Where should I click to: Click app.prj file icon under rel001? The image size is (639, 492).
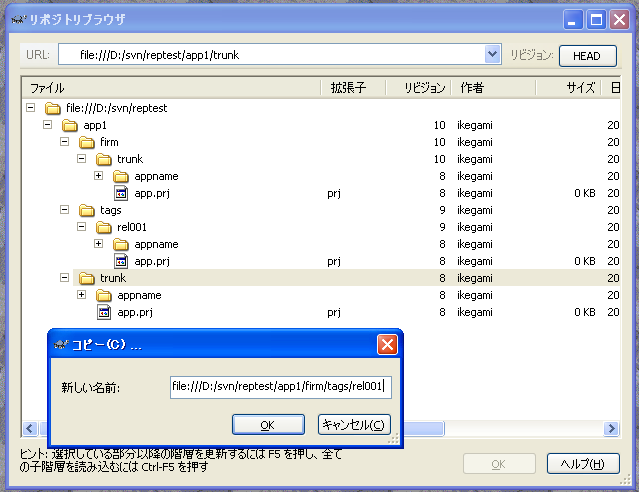click(x=121, y=261)
